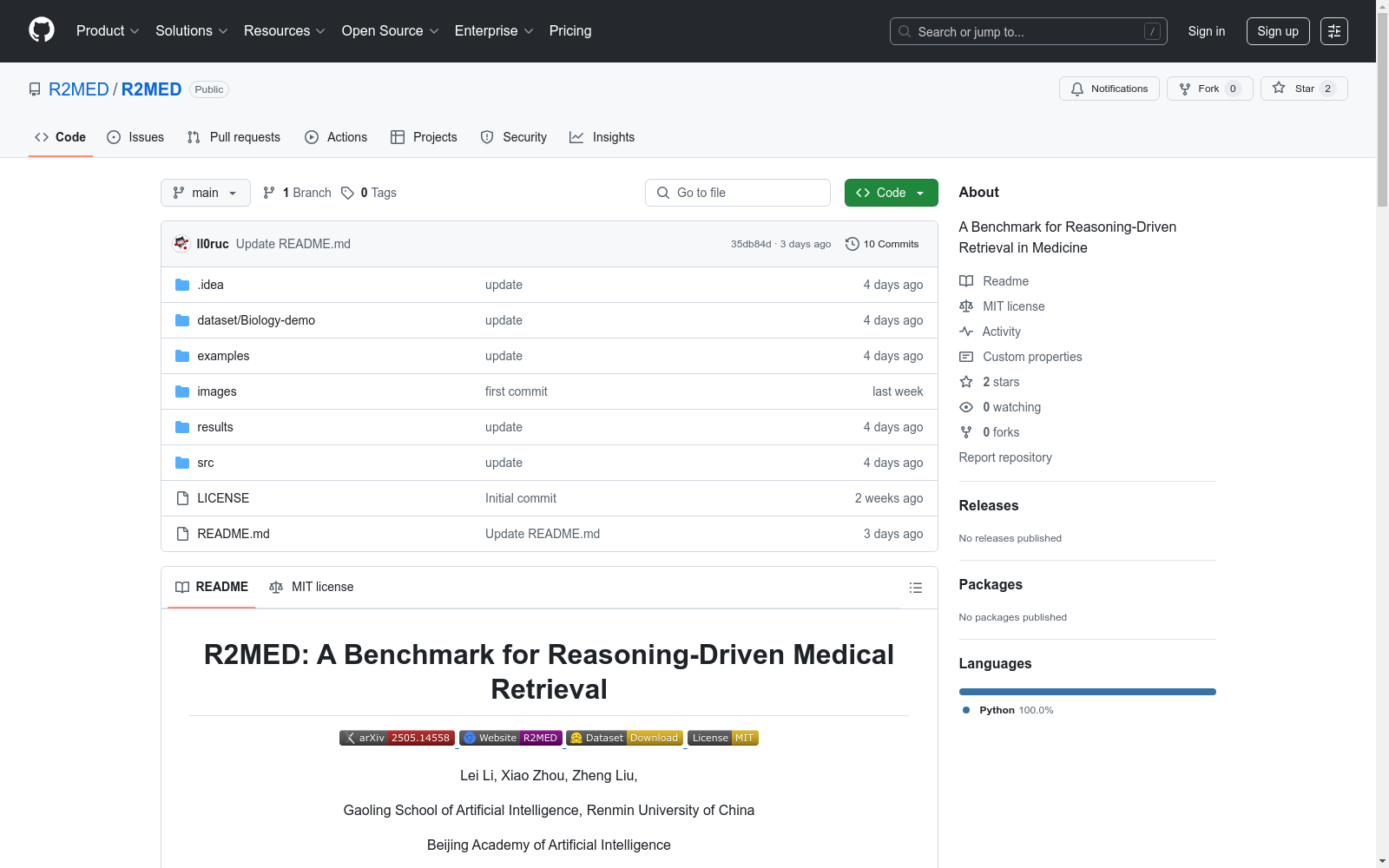Click the Python language bar

tap(1088, 692)
